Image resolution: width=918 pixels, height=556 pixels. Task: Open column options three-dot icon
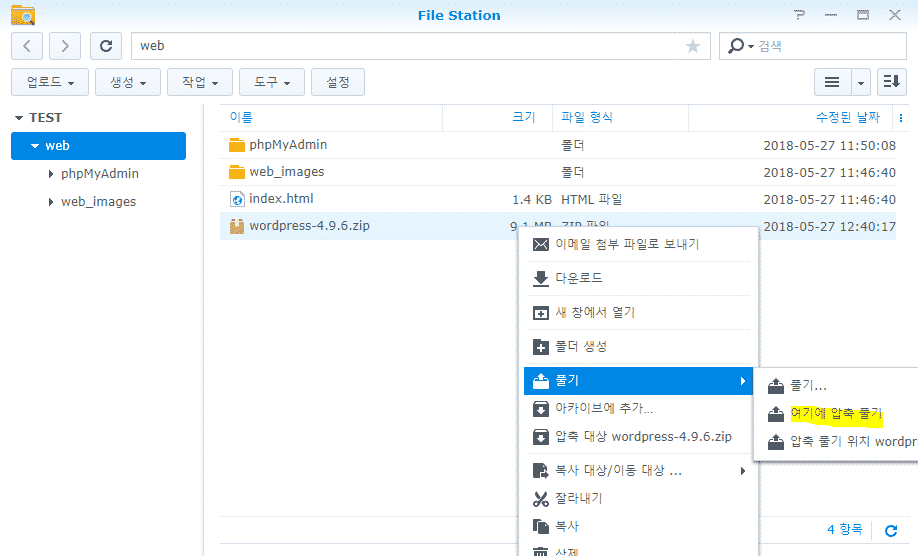click(x=900, y=118)
